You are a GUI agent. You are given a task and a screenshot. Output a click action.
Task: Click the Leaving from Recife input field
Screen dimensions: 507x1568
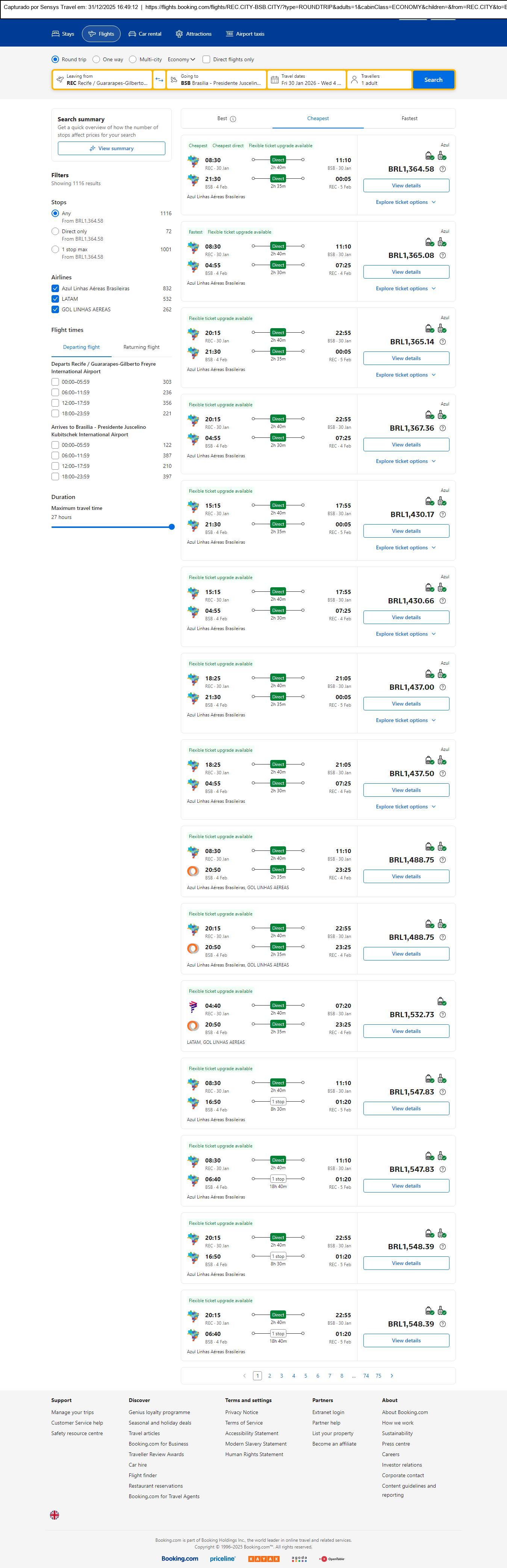102,80
